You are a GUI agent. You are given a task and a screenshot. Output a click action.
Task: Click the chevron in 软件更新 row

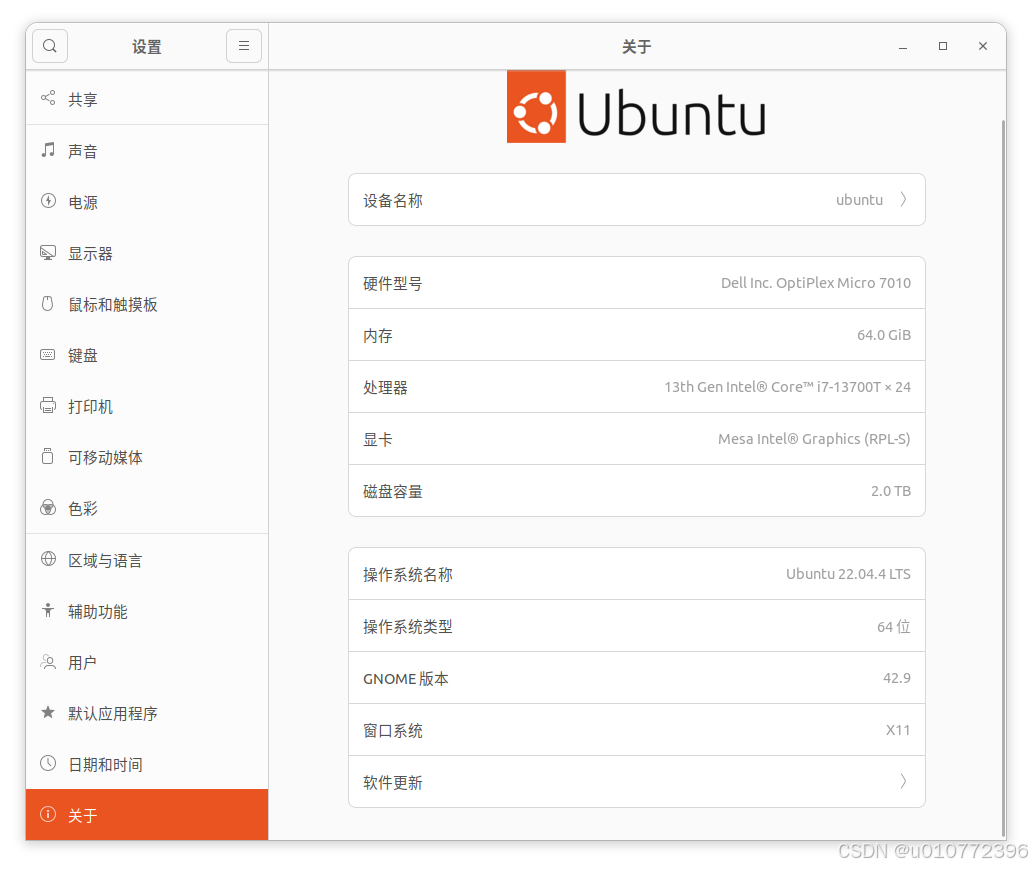(x=904, y=781)
